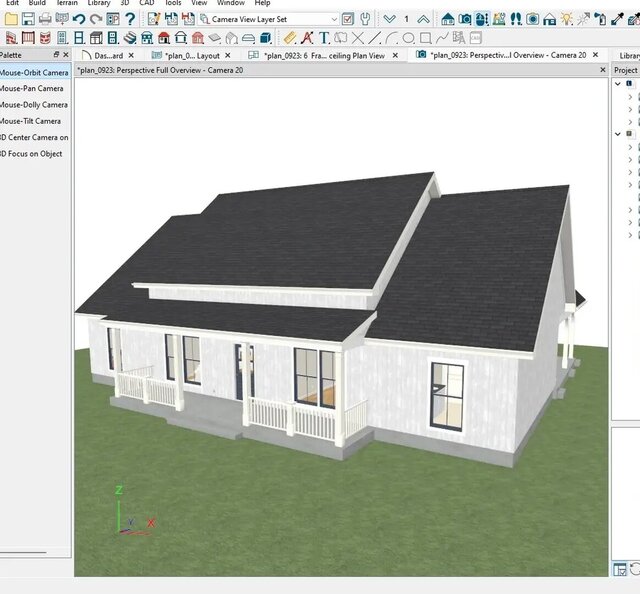640x594 pixels.
Task: Select the spline CAD tool
Action: pos(442,38)
